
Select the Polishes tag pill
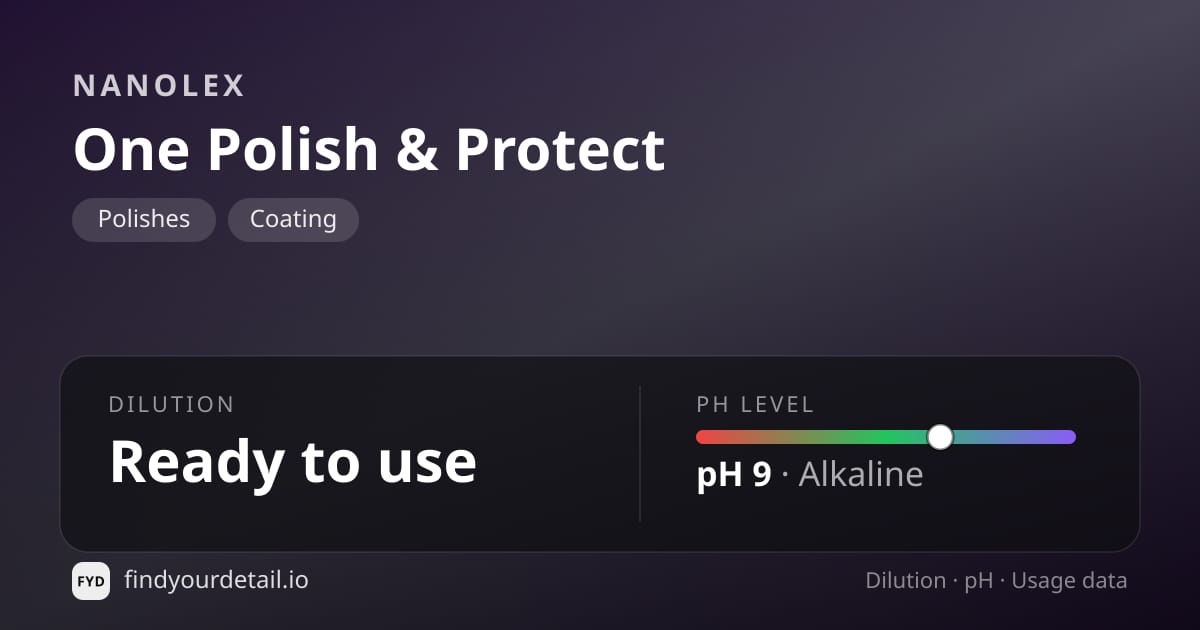tap(144, 220)
